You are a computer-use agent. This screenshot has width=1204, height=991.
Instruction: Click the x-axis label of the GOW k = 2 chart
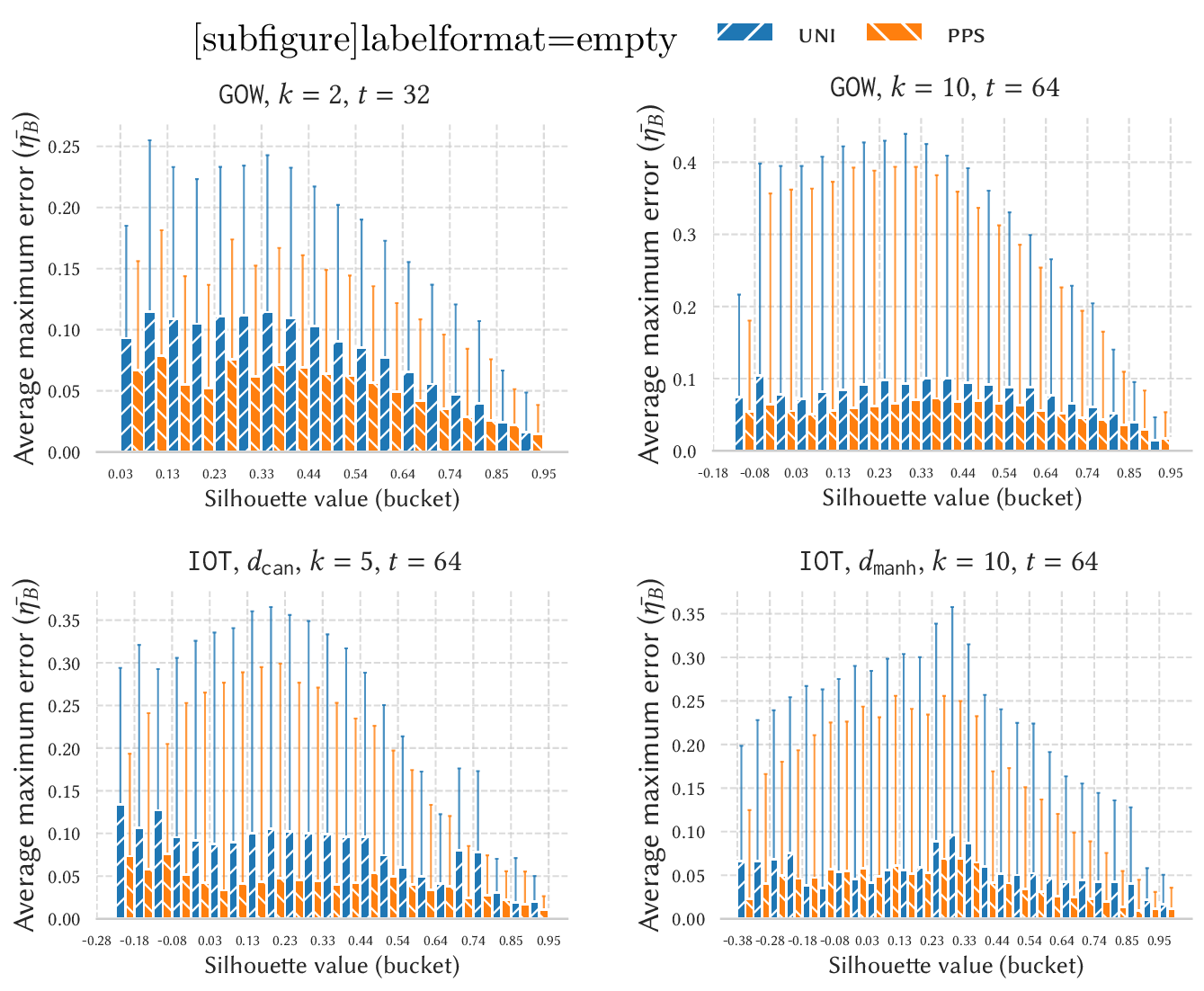(332, 498)
